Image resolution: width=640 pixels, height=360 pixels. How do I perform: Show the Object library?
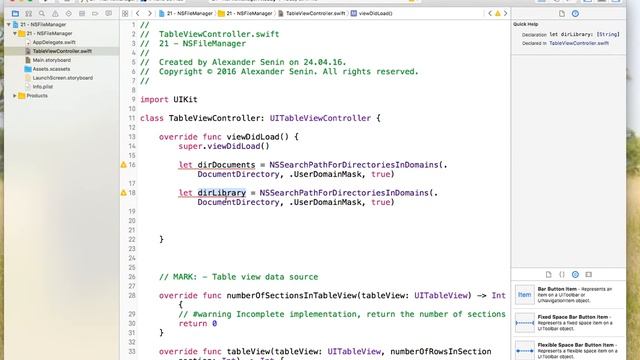pyautogui.click(x=575, y=274)
